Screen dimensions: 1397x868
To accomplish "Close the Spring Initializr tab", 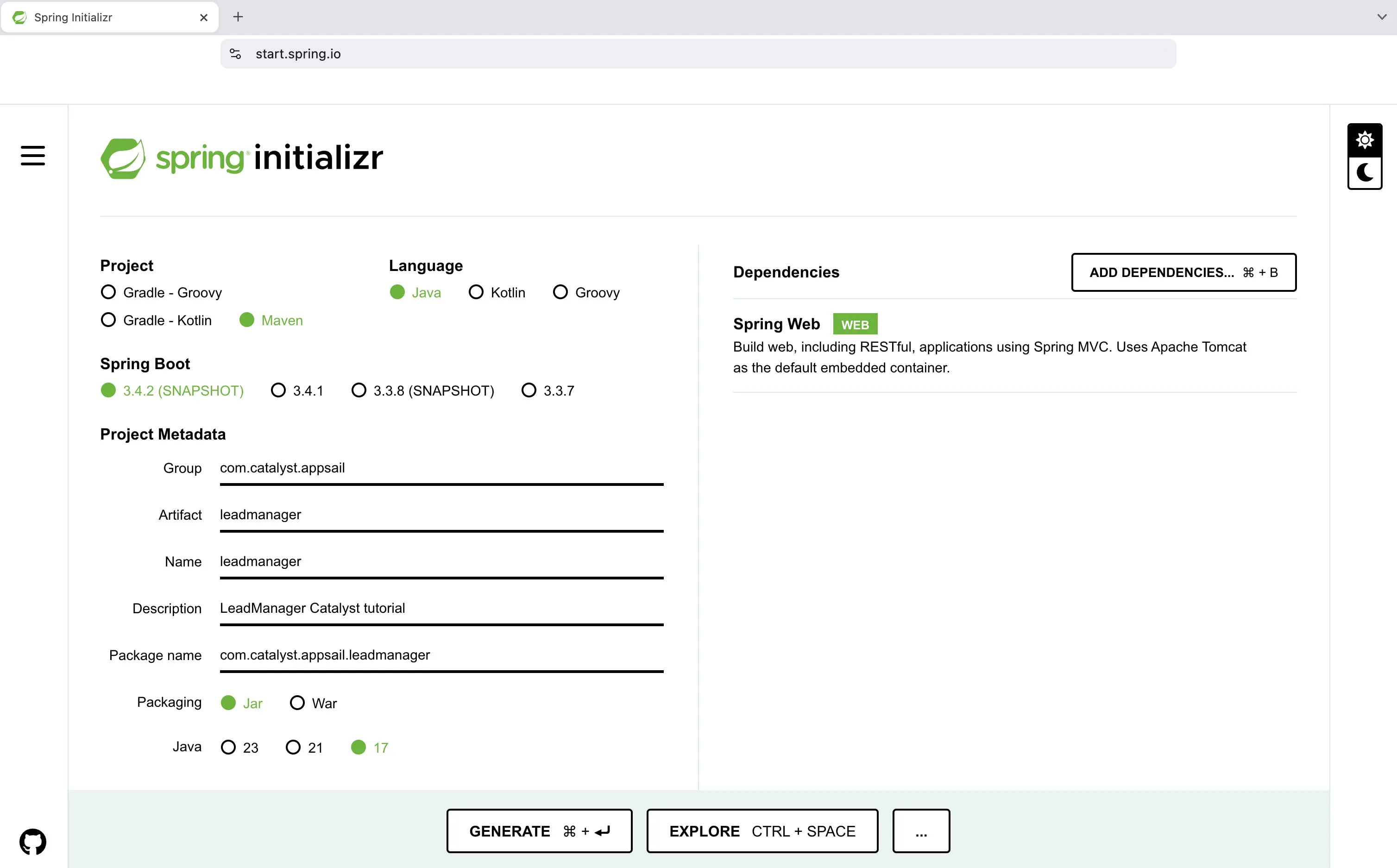I will click(204, 18).
